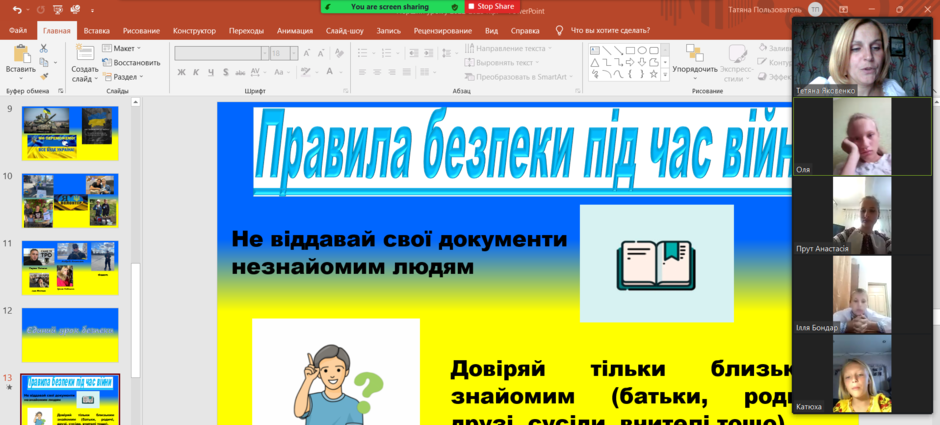This screenshot has height=425, width=940.
Task: Switch to the Рисование tab
Action: pos(141,31)
